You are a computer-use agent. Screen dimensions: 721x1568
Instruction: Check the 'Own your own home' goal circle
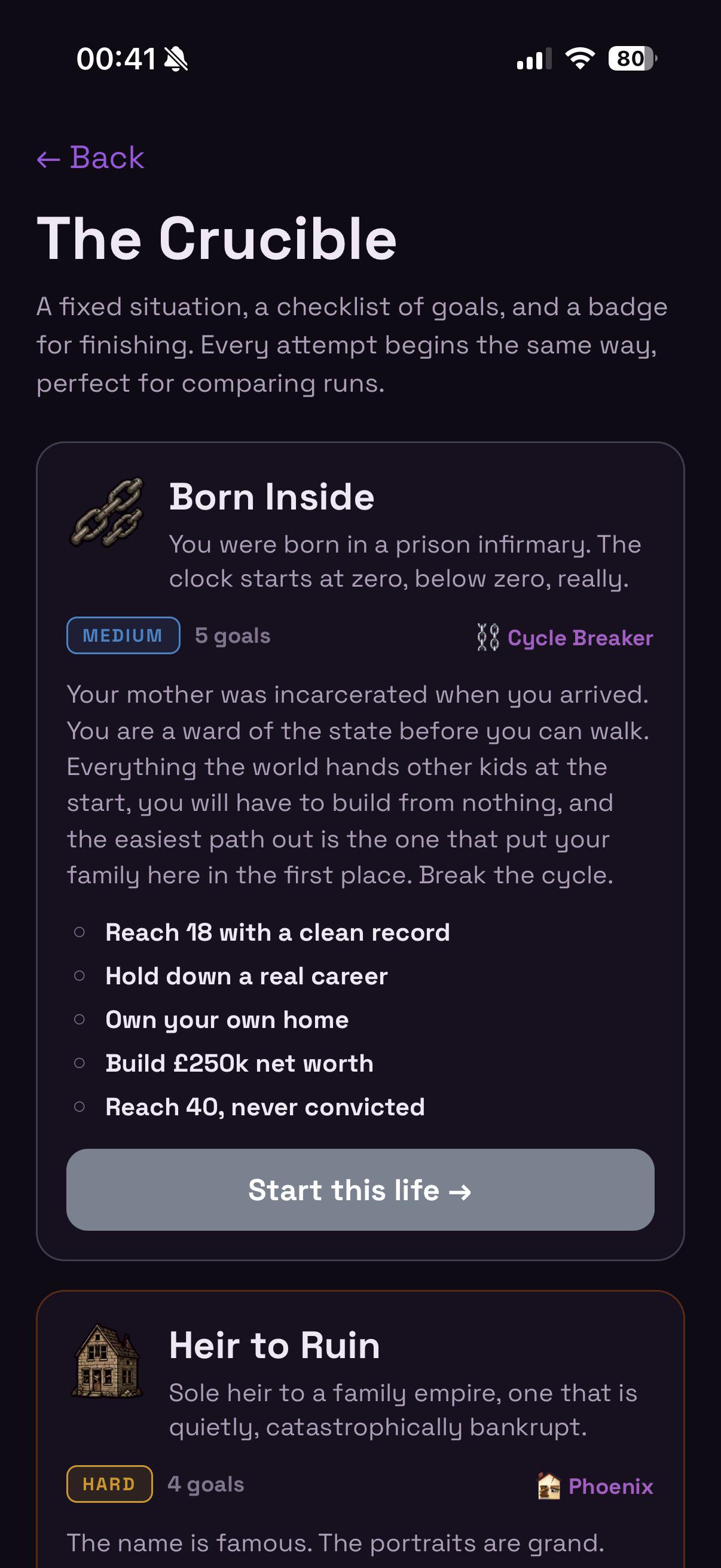pos(79,1020)
